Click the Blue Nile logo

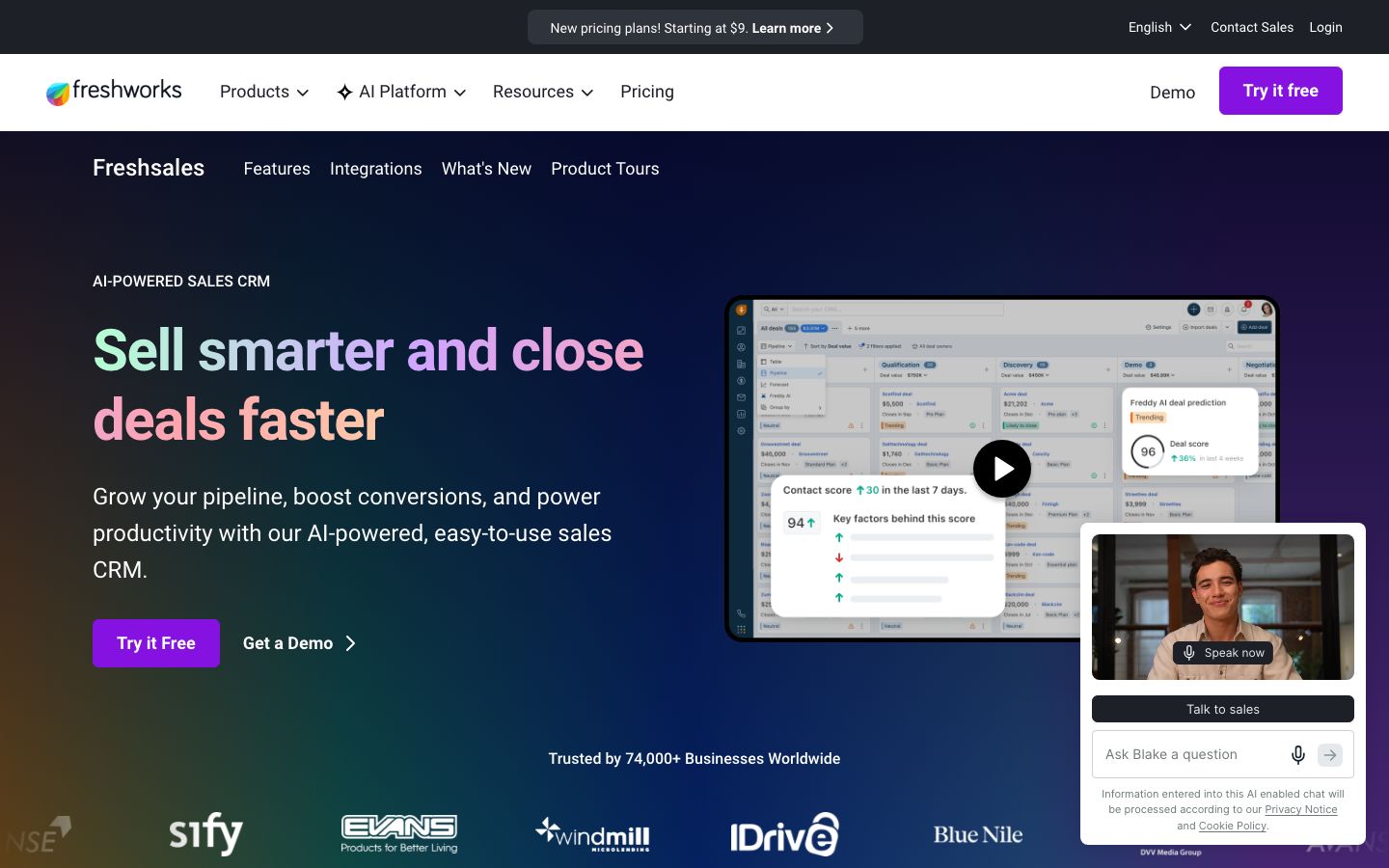click(978, 834)
